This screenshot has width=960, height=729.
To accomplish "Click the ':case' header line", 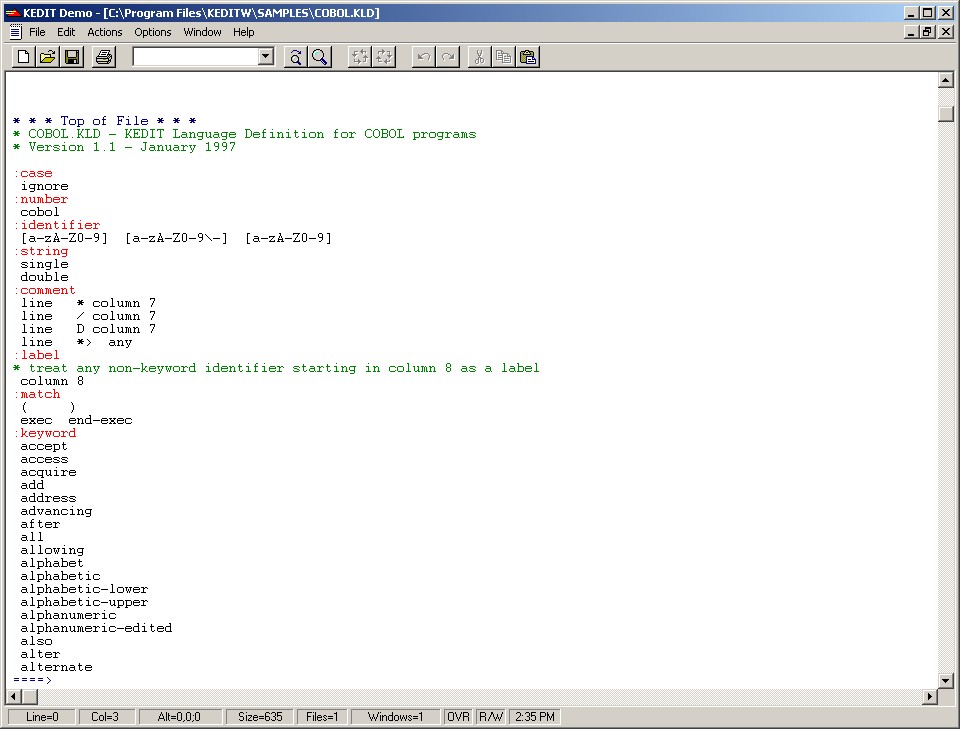I will click(33, 173).
